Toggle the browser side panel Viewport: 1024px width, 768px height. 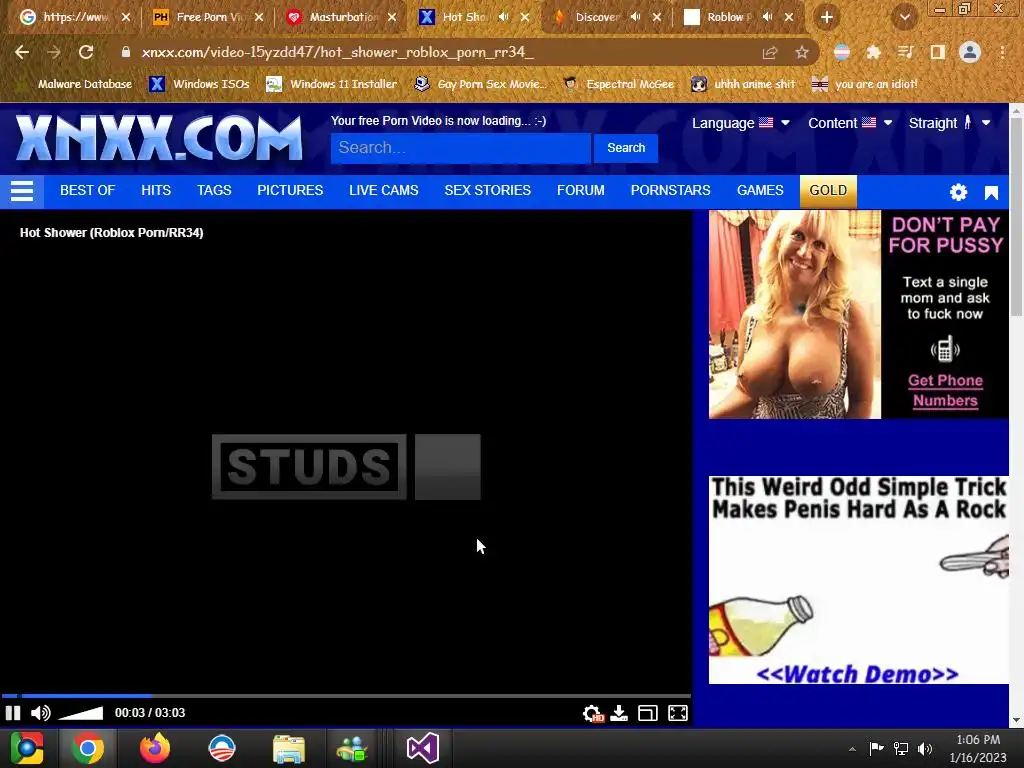coord(938,53)
